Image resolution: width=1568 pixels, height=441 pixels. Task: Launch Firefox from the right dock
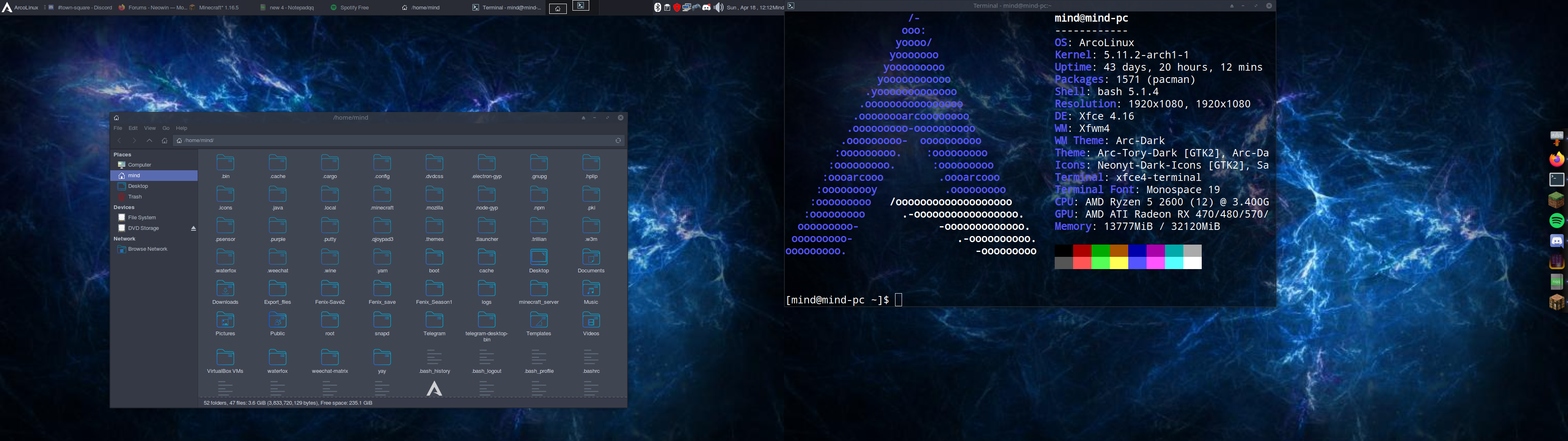point(1557,160)
